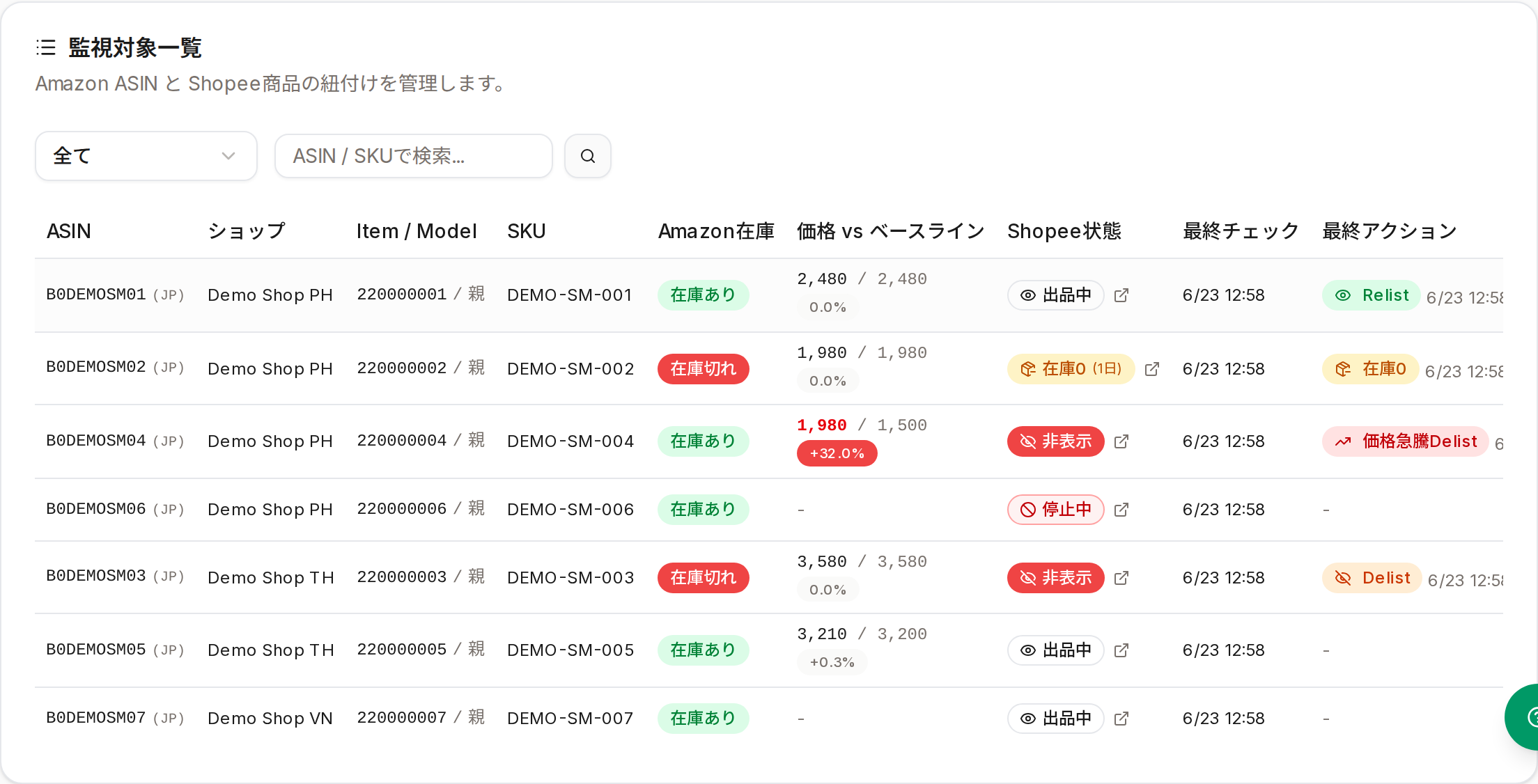
Task: Click the Relist action badge
Action: pos(1372,295)
